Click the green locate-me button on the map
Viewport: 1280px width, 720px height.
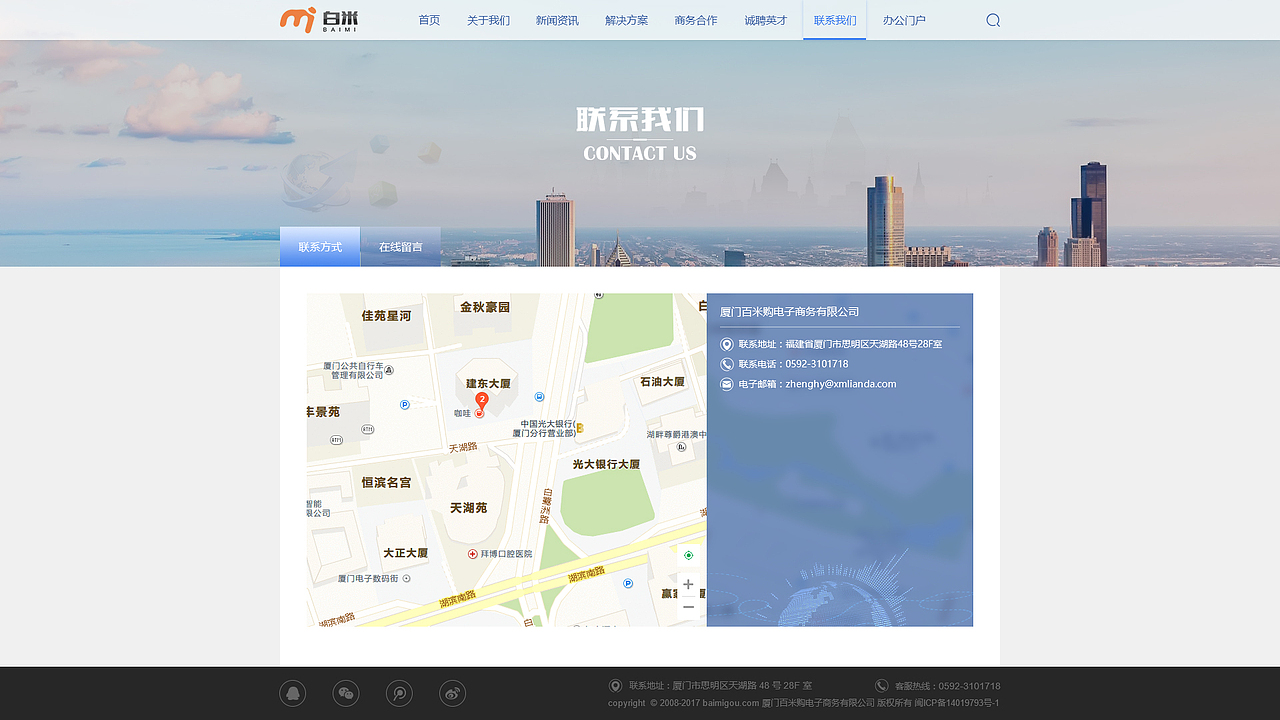688,555
